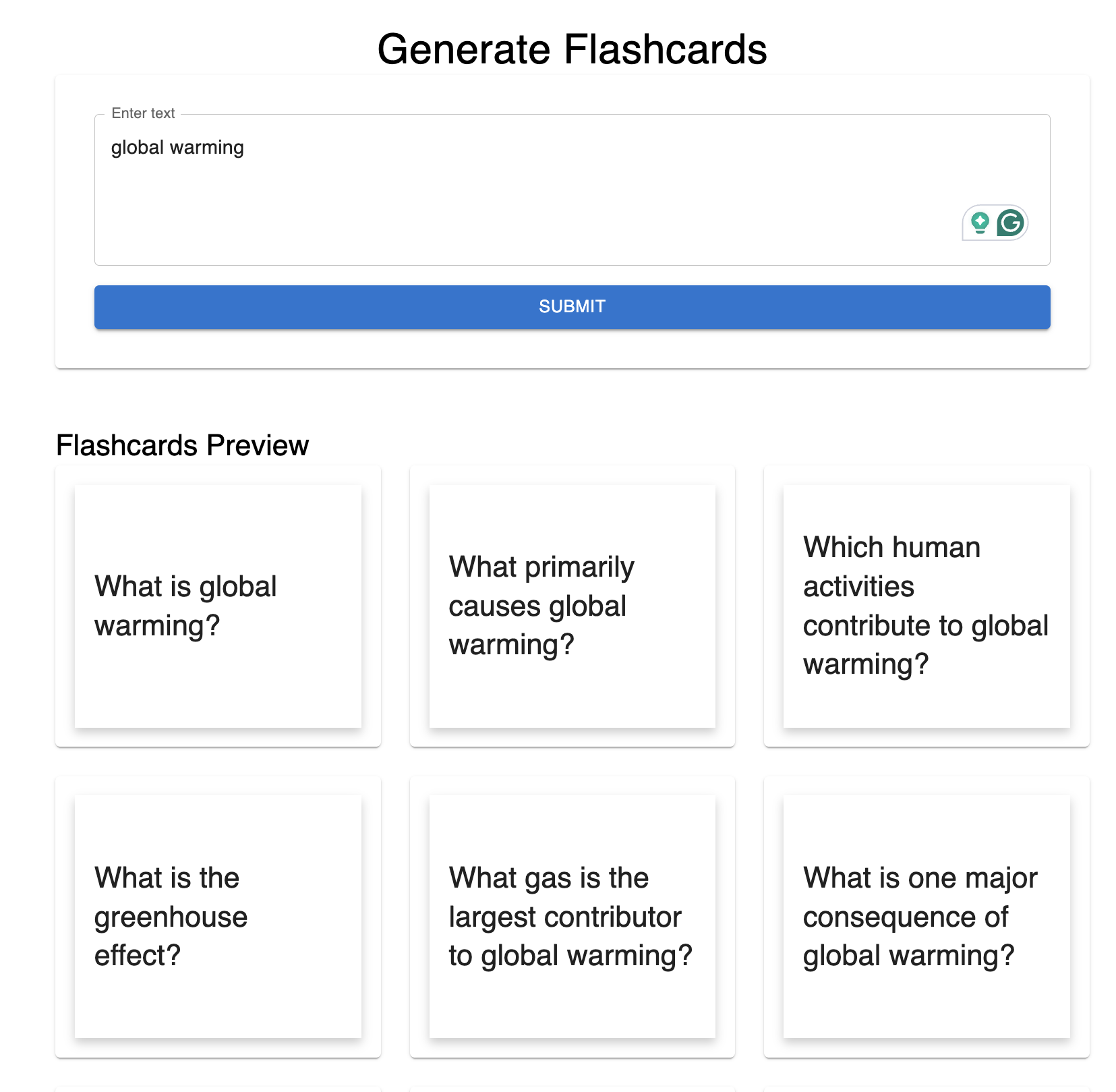The width and height of the screenshot is (1116, 1092).
Task: Click the "Enter text" field label
Action: tap(143, 113)
